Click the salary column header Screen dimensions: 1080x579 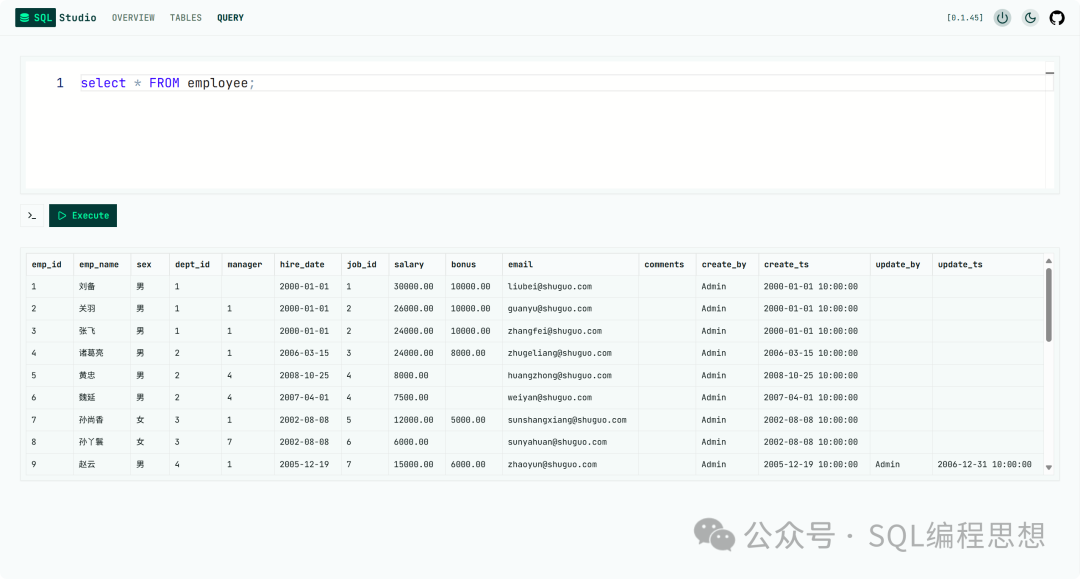point(409,265)
